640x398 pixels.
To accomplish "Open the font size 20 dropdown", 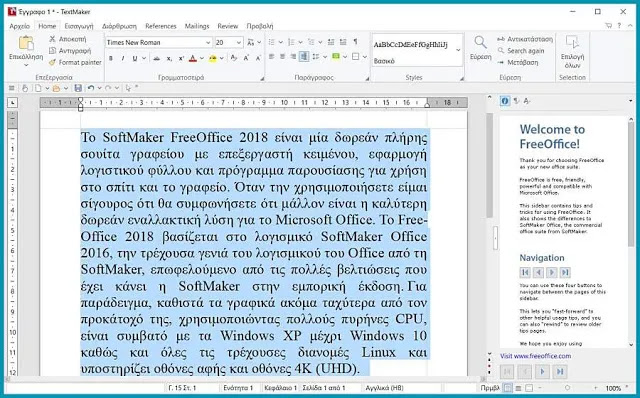I will click(239, 42).
